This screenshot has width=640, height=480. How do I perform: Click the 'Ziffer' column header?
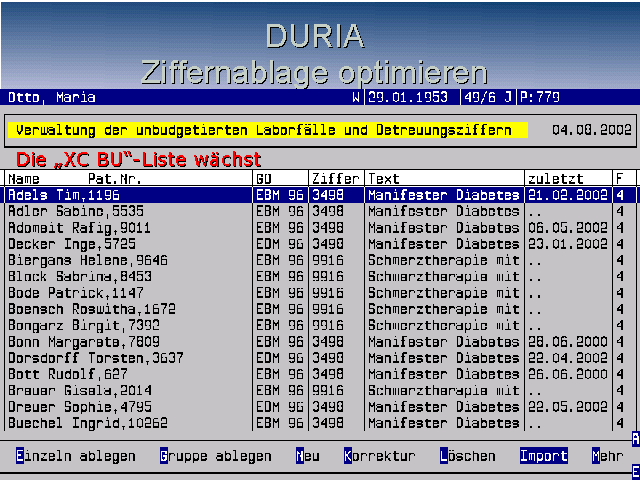(x=336, y=178)
